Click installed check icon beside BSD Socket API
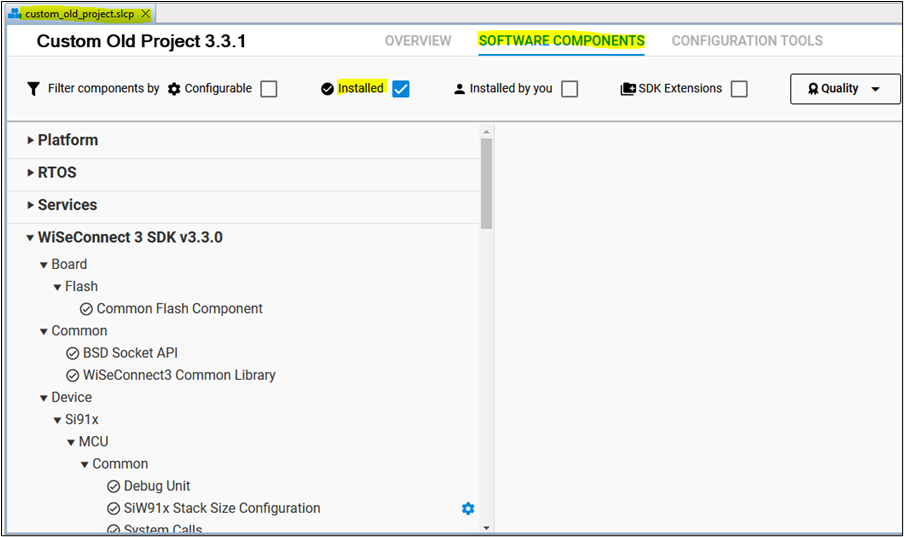 73,354
